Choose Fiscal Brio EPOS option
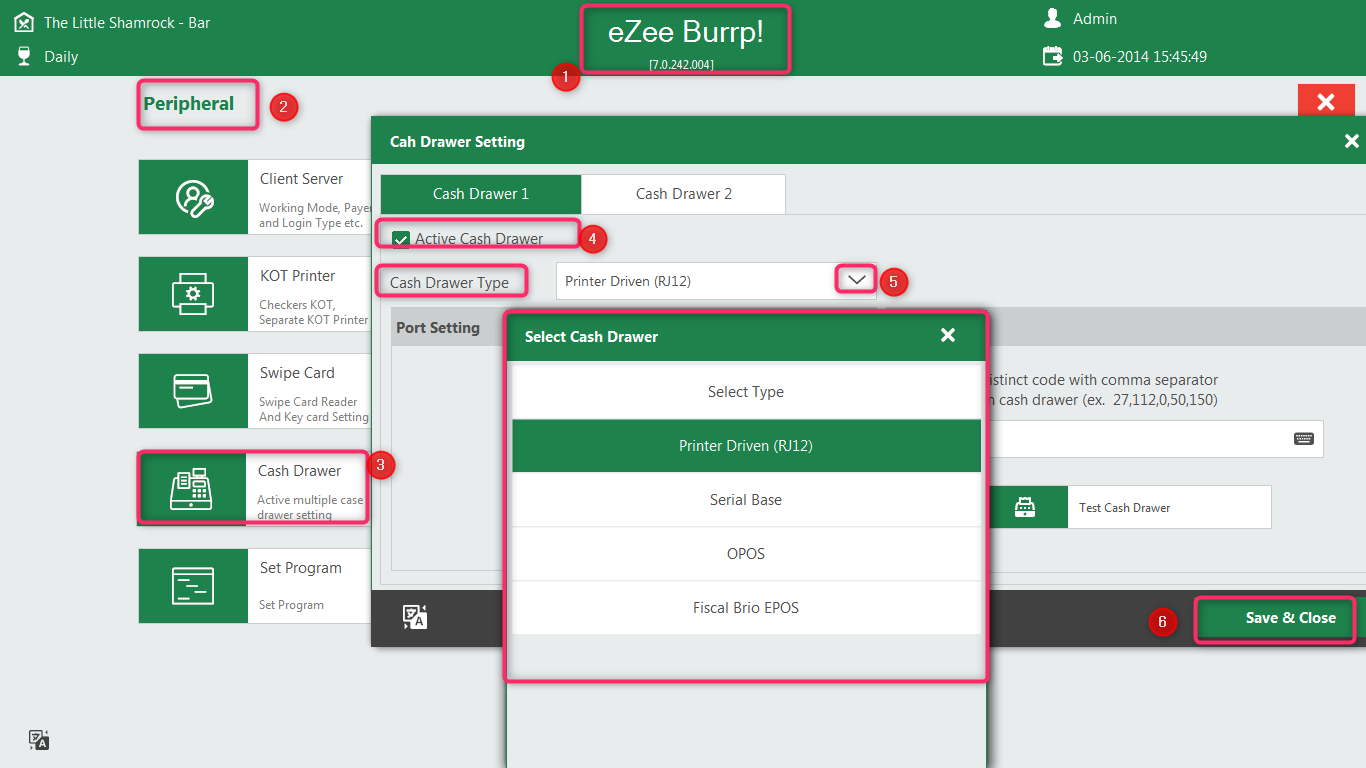 click(x=746, y=608)
